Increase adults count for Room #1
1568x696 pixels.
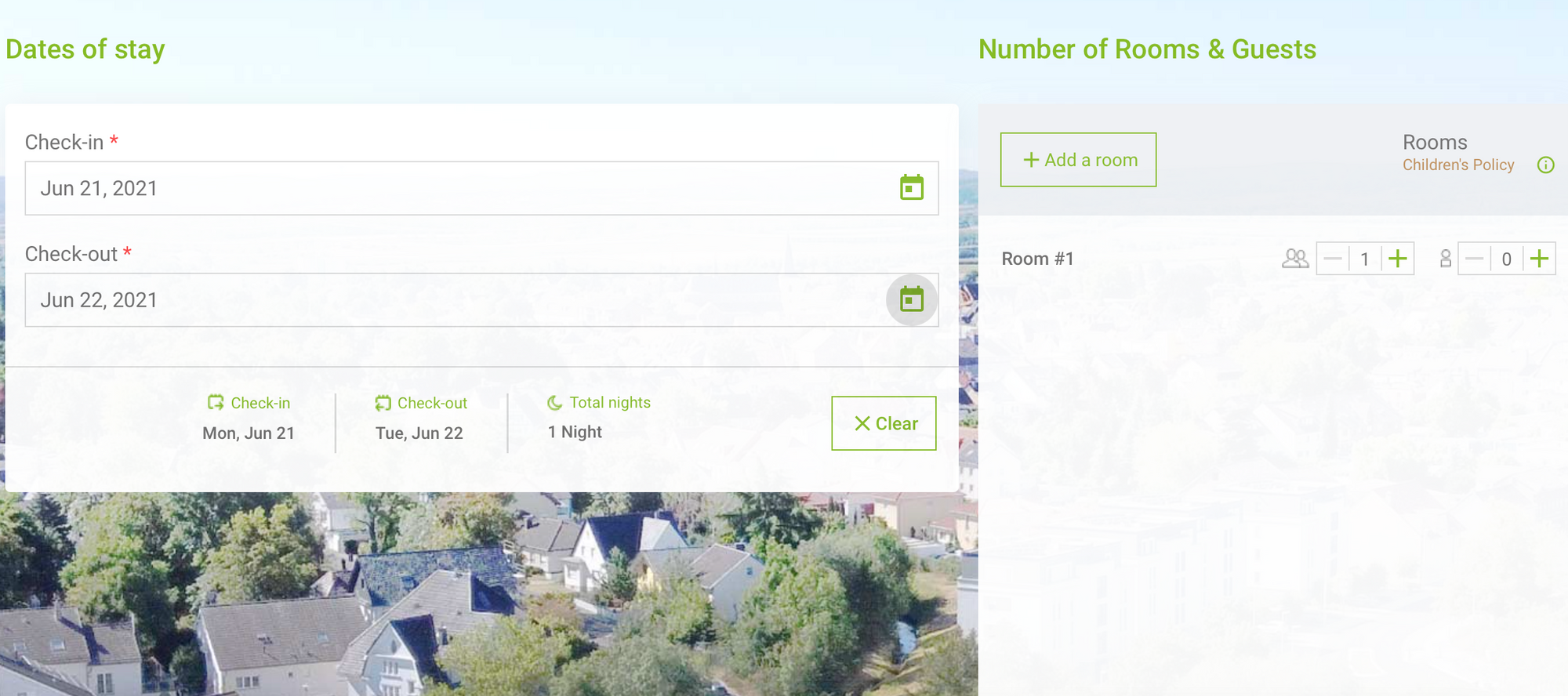[x=1397, y=259]
